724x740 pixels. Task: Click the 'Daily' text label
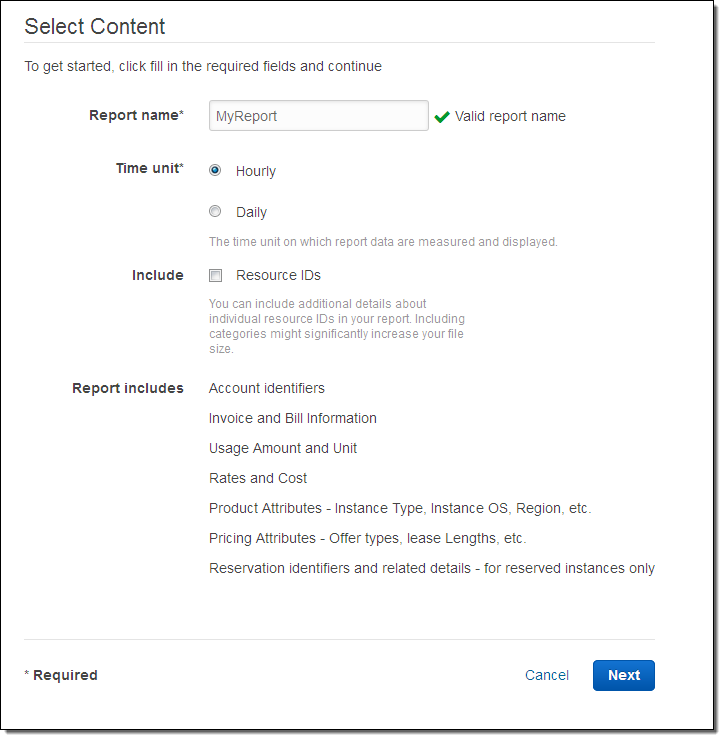pyautogui.click(x=251, y=212)
